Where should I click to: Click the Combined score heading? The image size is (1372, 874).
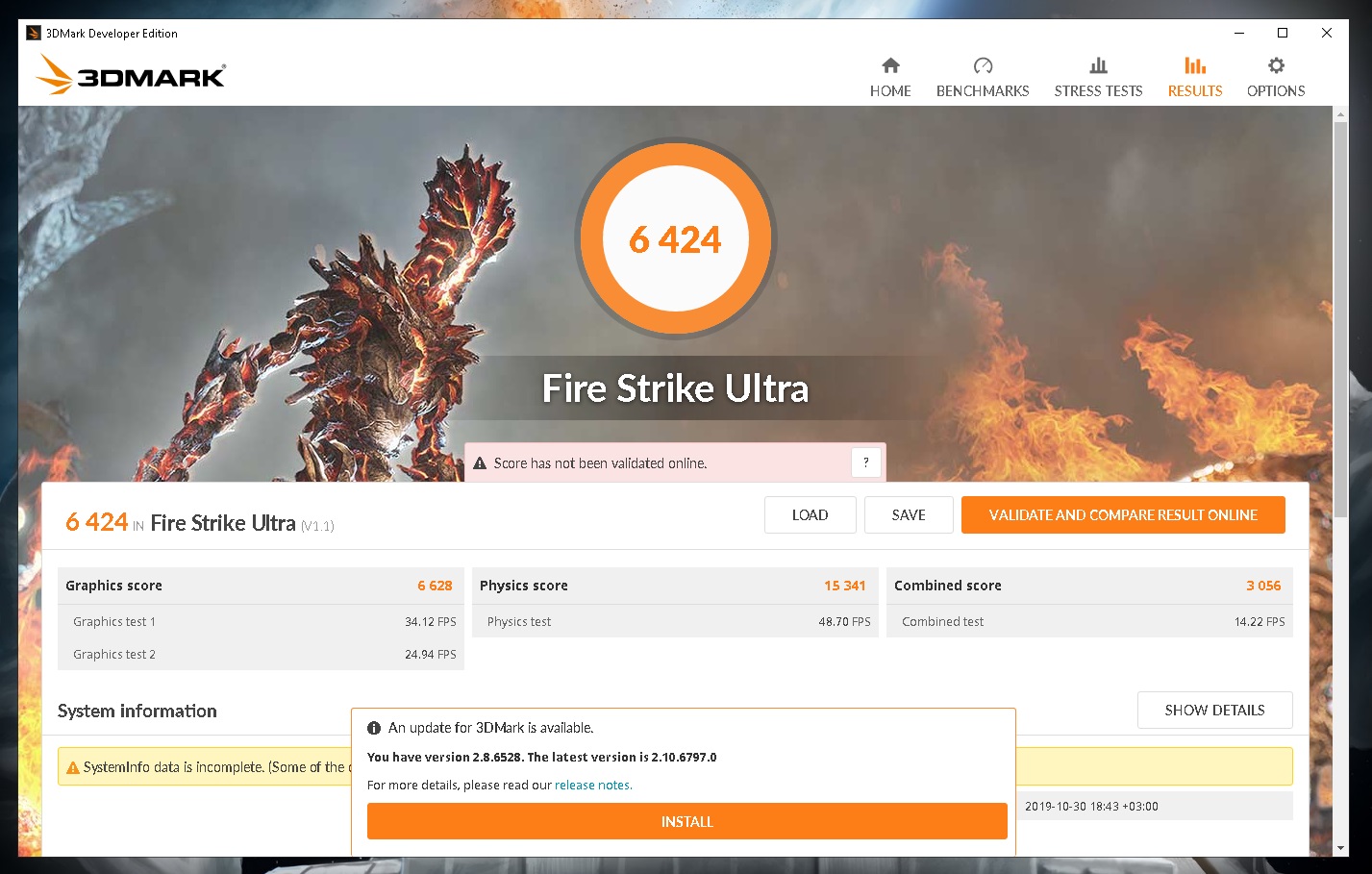point(948,586)
